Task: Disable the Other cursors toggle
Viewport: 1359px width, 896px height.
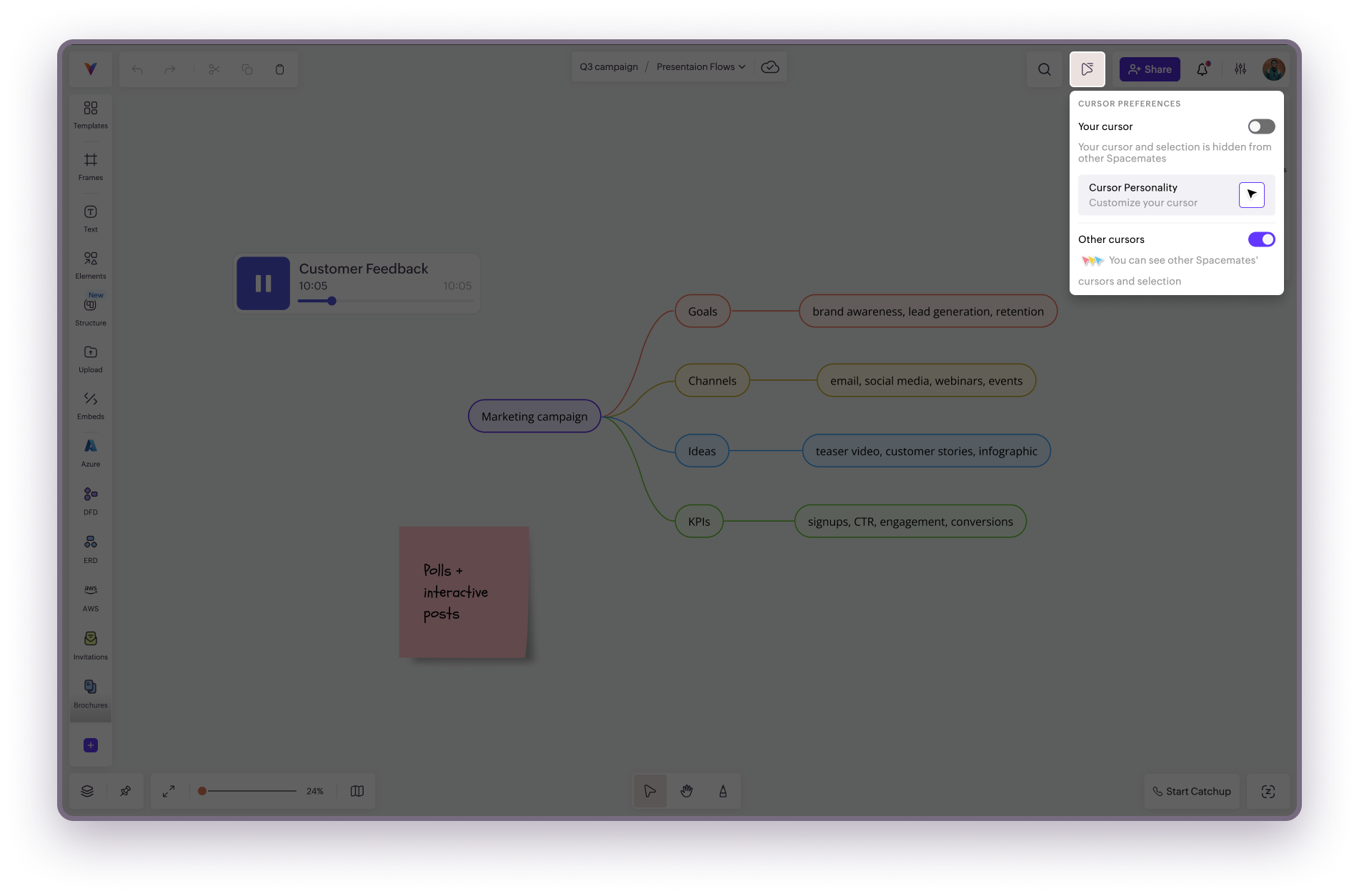Action: (x=1262, y=239)
